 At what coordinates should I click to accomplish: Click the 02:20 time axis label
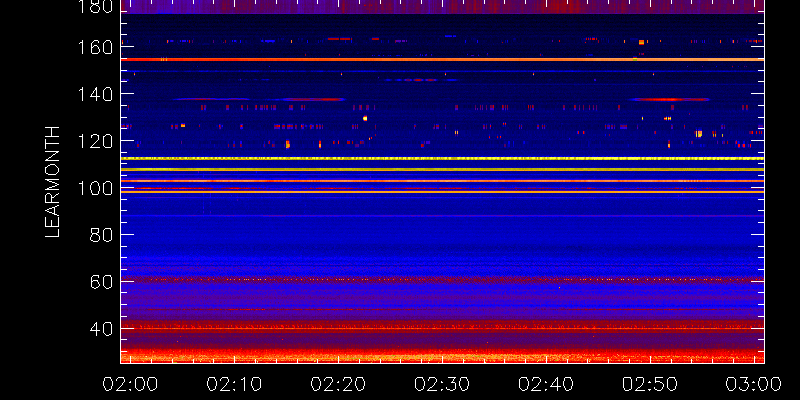(338, 384)
